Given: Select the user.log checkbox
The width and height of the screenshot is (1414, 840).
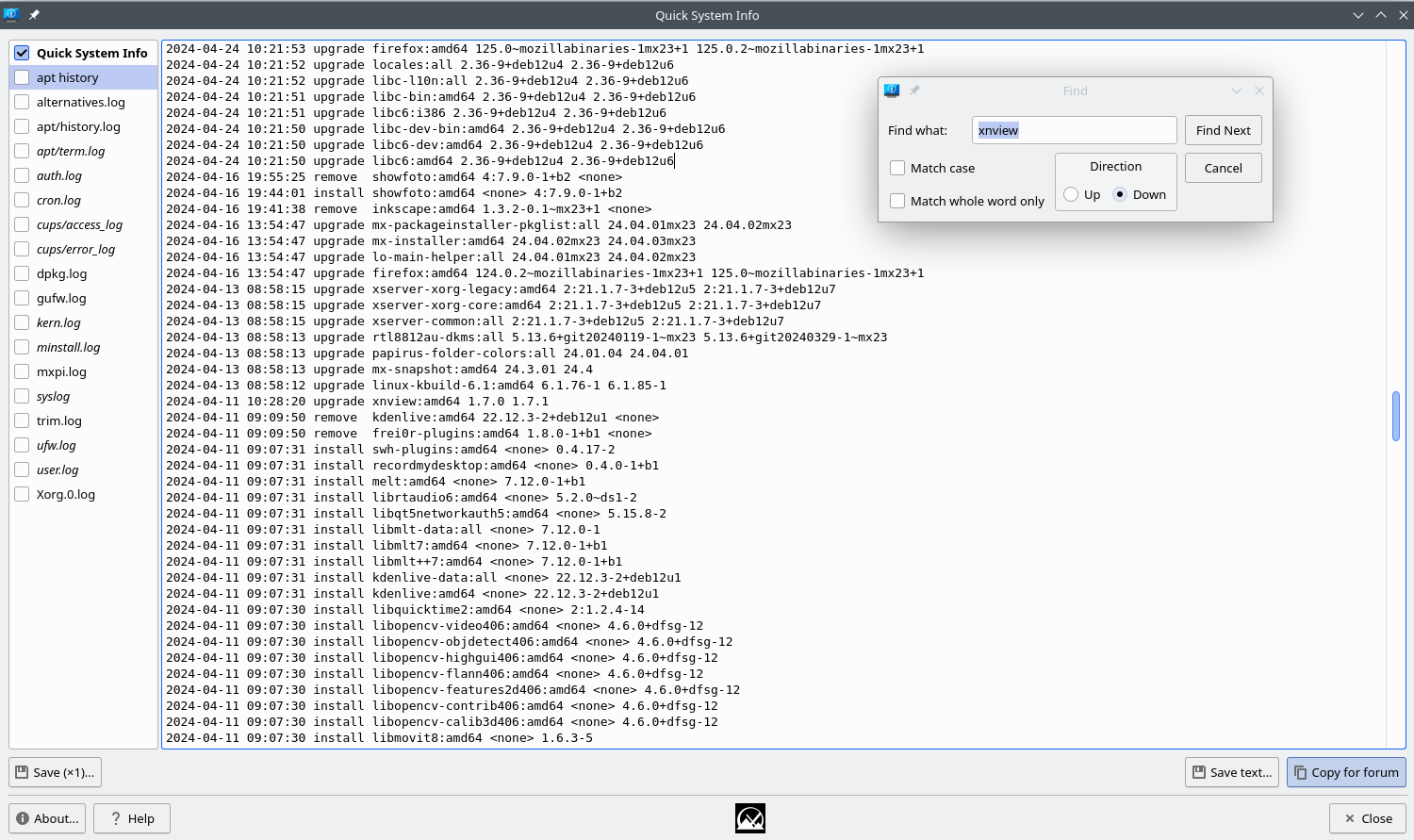Looking at the screenshot, I should pyautogui.click(x=22, y=469).
